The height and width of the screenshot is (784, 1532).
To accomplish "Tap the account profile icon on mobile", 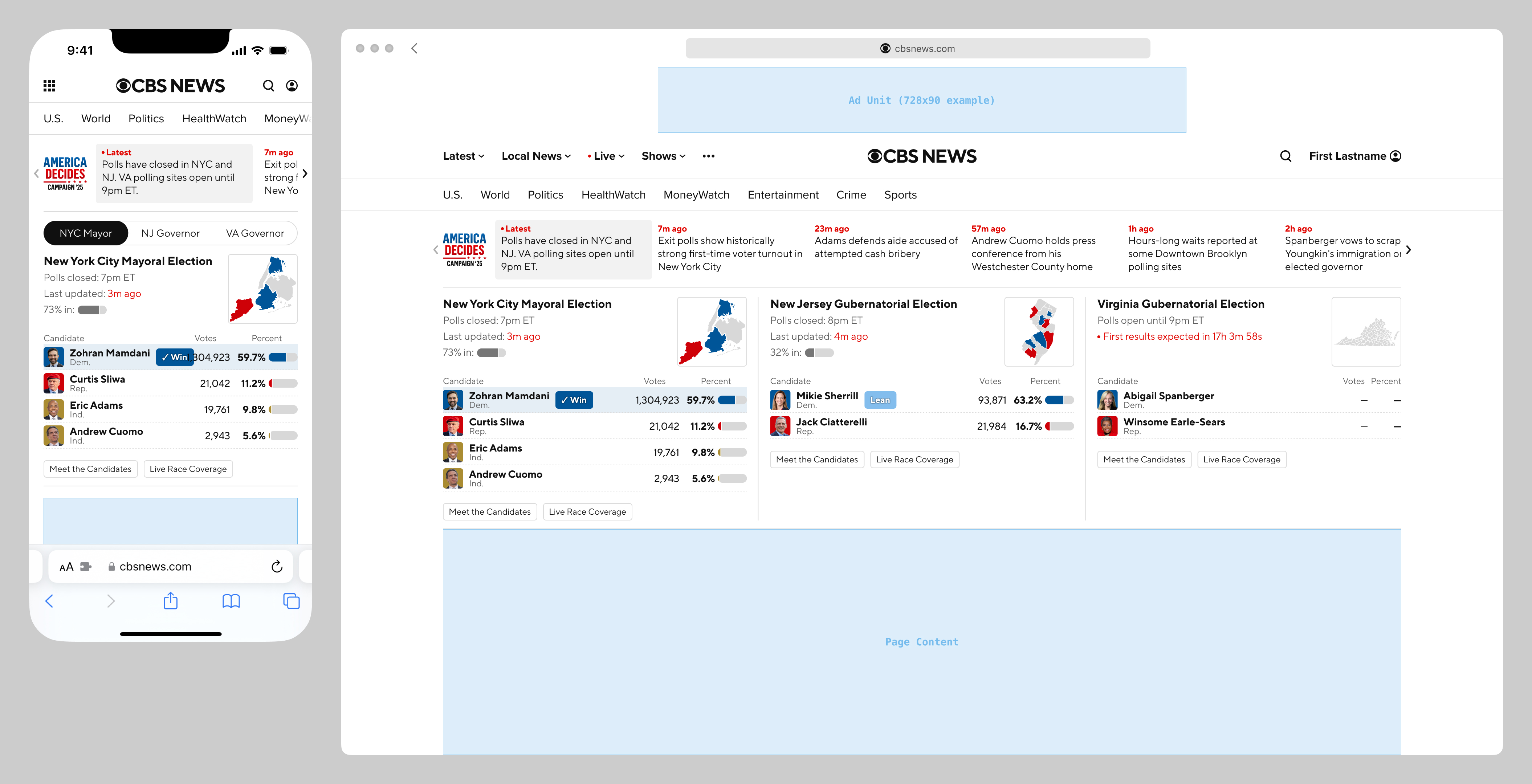I will pyautogui.click(x=292, y=86).
